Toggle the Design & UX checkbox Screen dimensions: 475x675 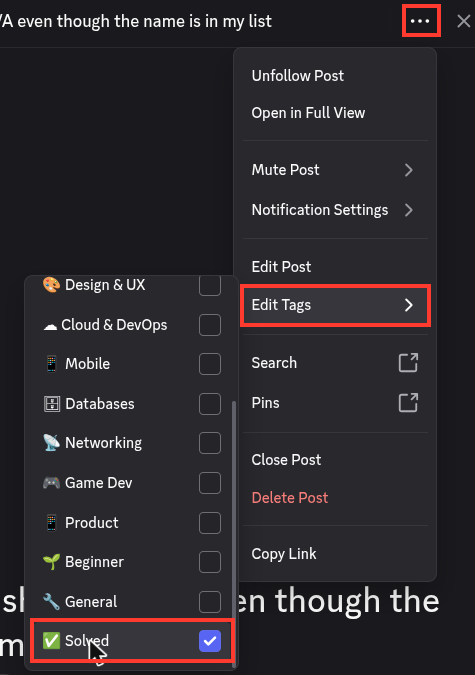pos(210,285)
